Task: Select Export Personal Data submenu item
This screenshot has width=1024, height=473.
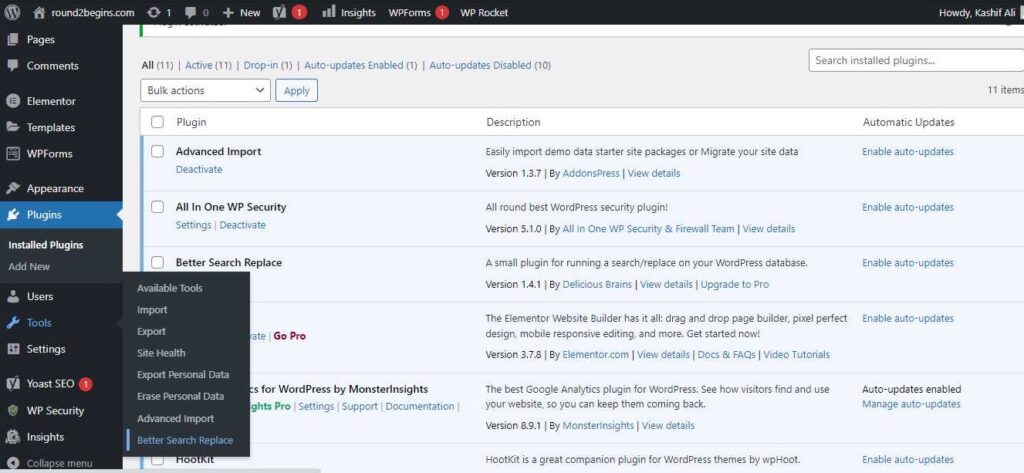Action: [183, 374]
